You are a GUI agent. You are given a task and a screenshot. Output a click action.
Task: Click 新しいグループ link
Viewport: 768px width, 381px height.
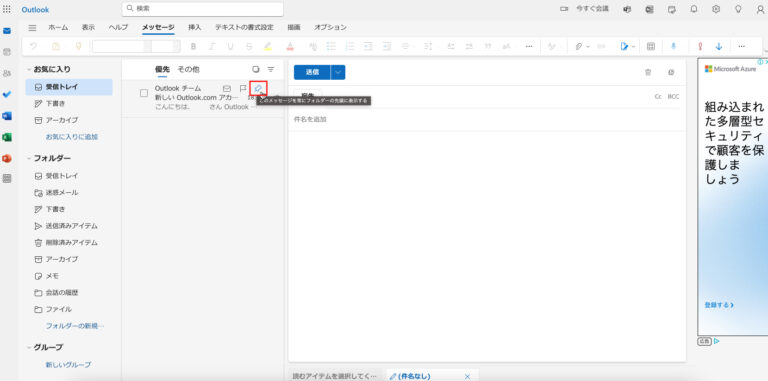68,365
